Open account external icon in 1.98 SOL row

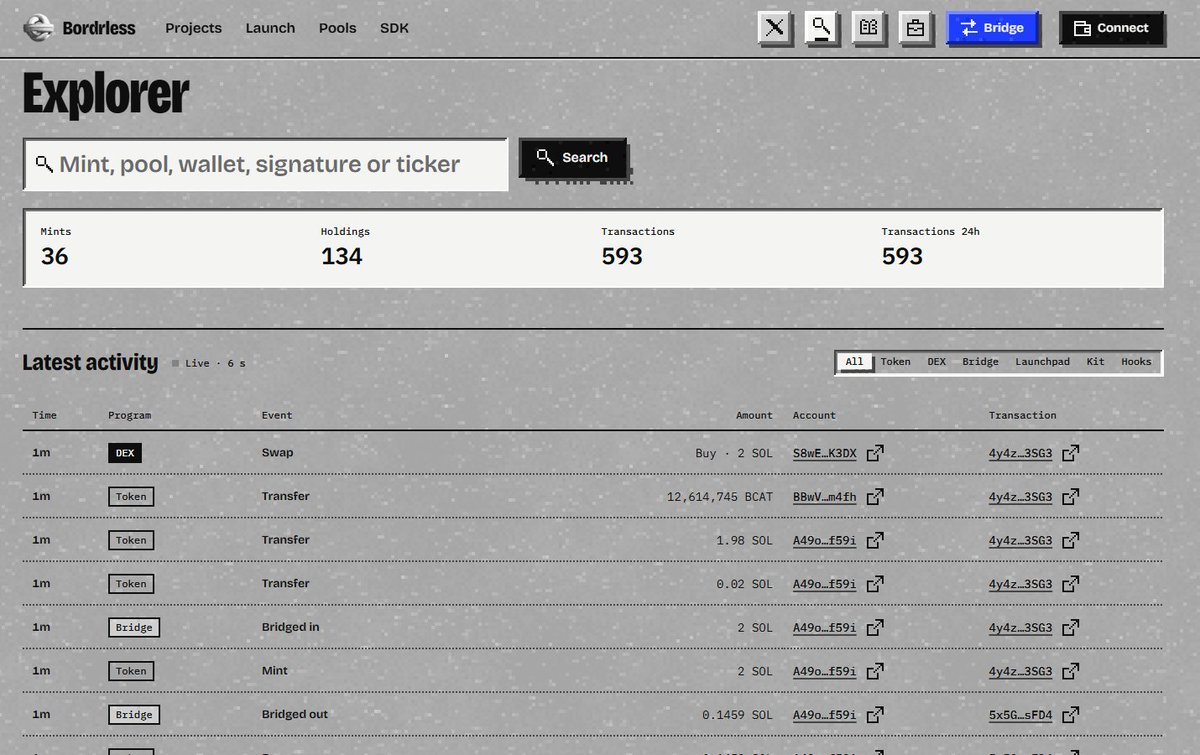point(875,540)
